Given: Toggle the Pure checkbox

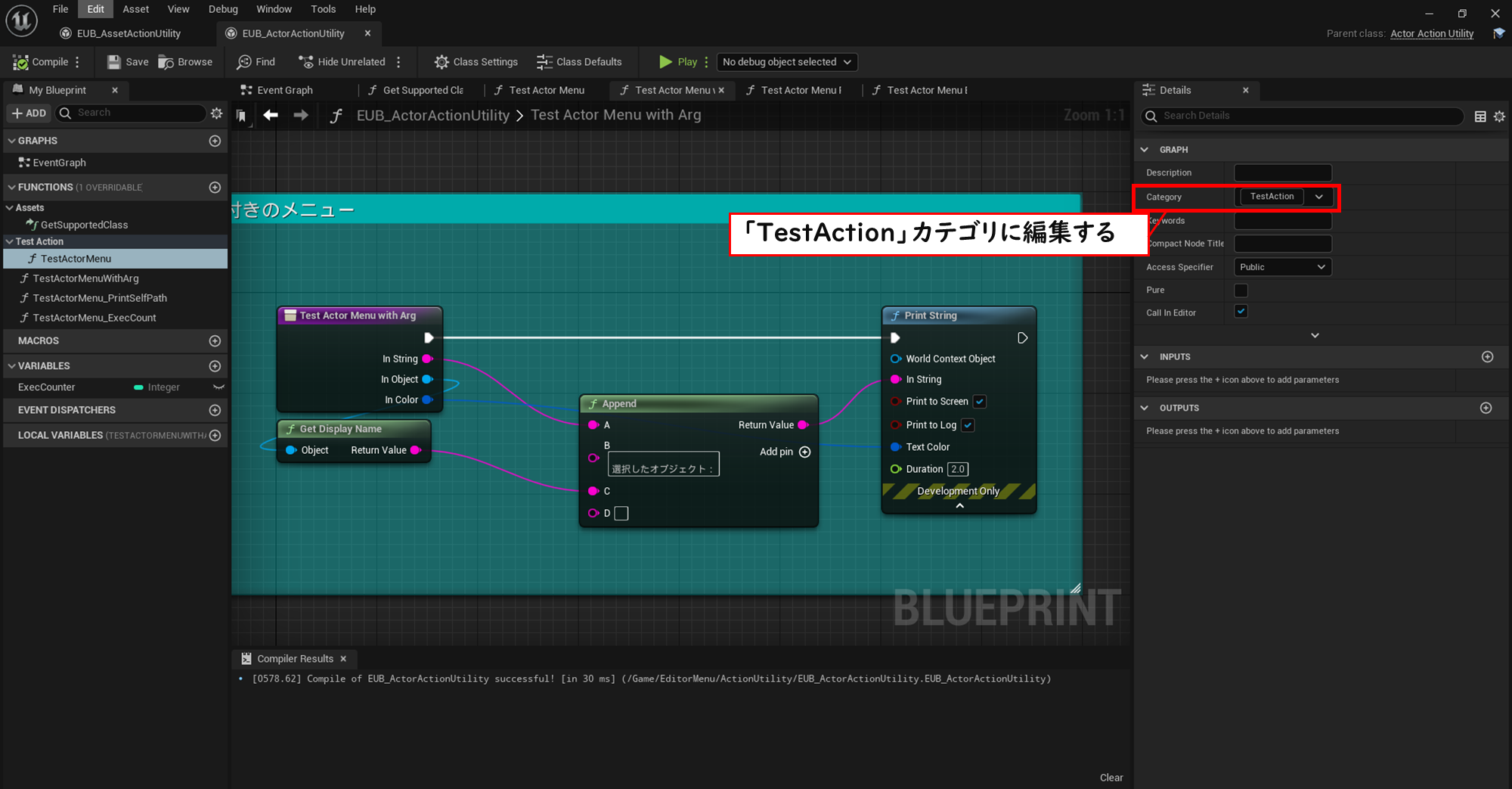Looking at the screenshot, I should point(1241,290).
